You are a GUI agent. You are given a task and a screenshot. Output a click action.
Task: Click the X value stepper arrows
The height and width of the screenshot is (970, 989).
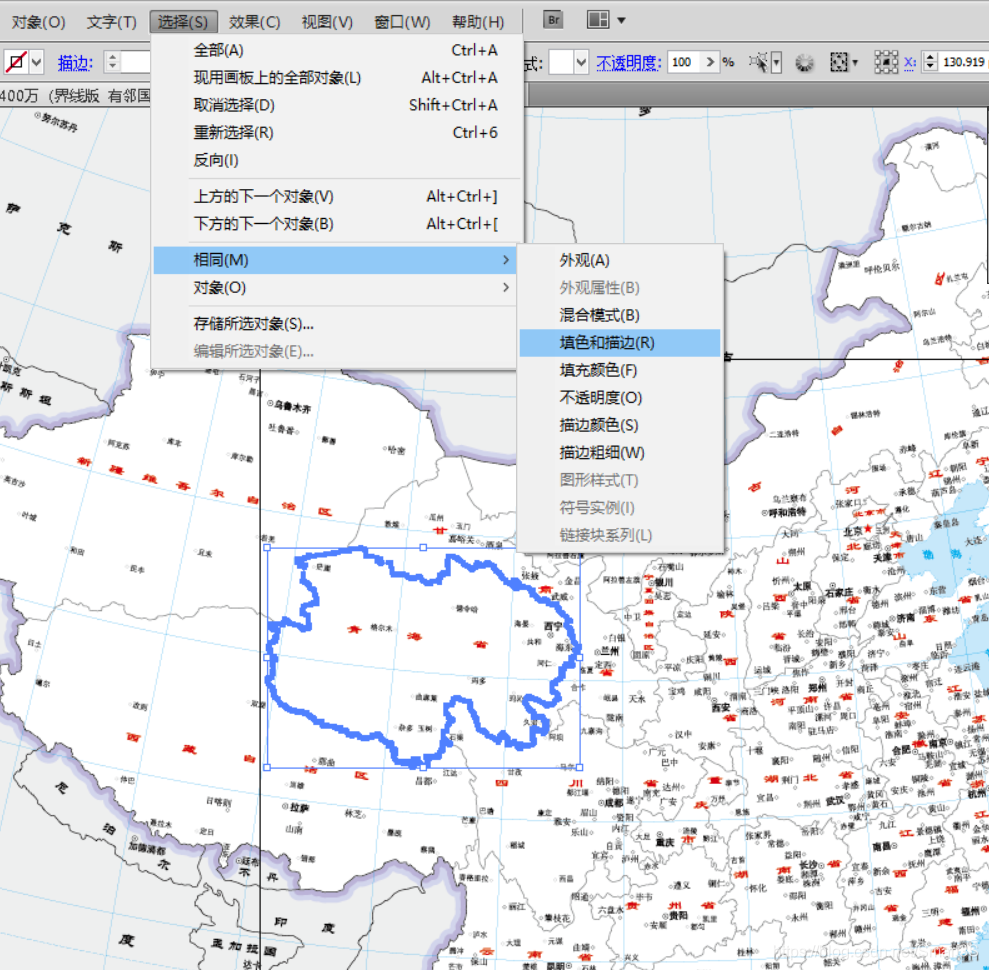click(930, 62)
